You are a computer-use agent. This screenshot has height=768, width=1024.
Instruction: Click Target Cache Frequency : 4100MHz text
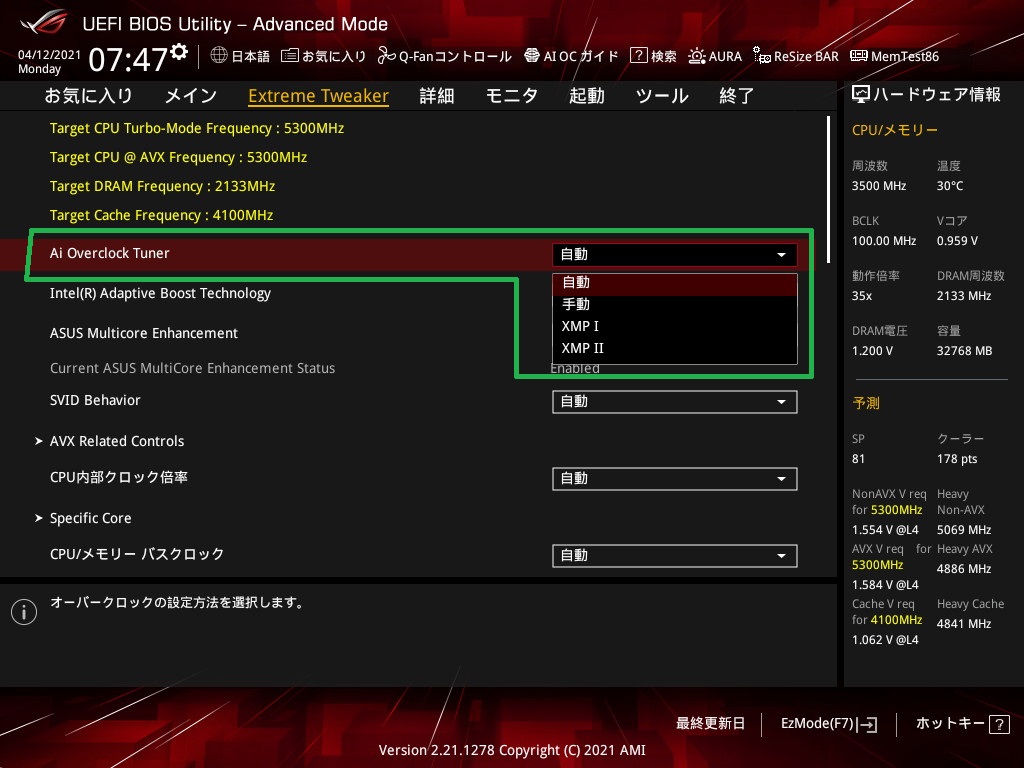tap(161, 215)
